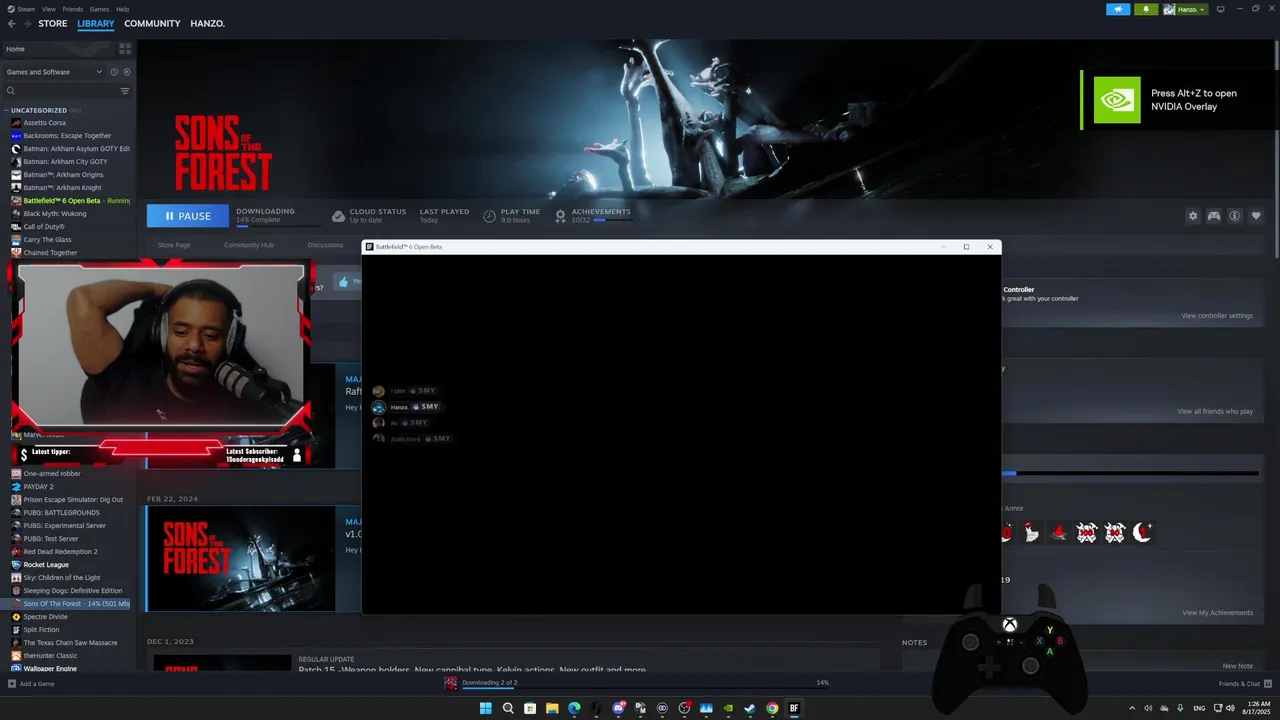The image size is (1280, 720).
Task: Click the achievements gear icon
Action: pyautogui.click(x=560, y=216)
